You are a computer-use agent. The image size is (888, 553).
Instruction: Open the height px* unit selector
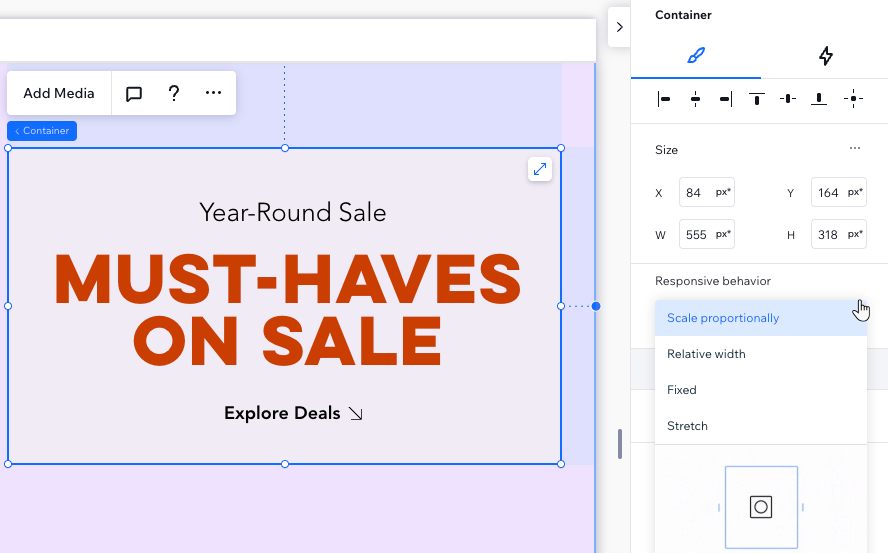coord(855,234)
